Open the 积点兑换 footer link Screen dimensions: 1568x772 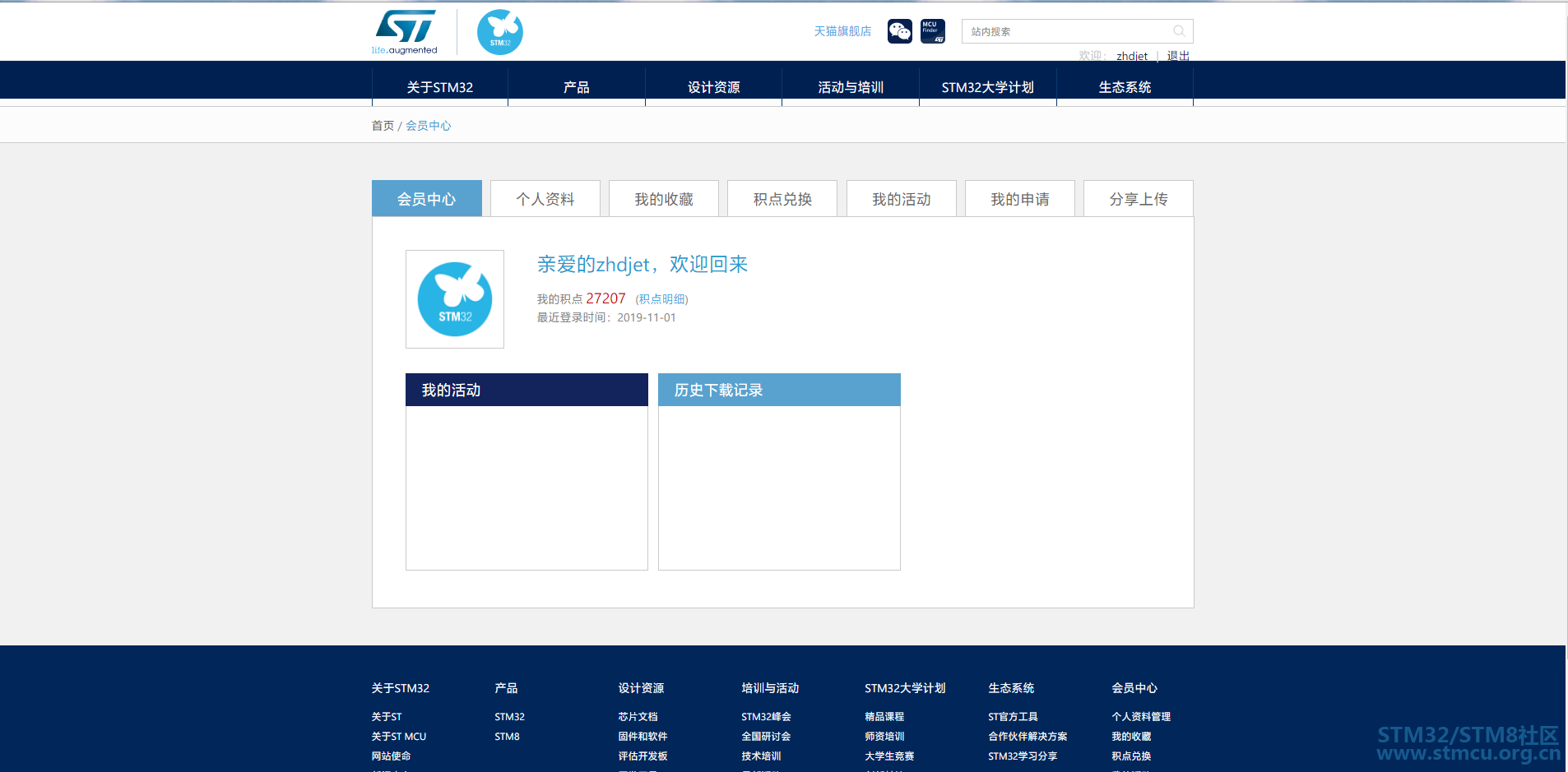click(1131, 756)
